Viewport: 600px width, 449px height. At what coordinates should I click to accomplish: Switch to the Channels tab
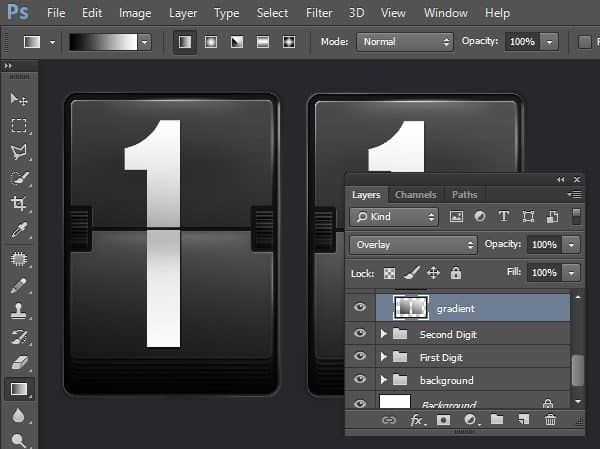point(415,195)
